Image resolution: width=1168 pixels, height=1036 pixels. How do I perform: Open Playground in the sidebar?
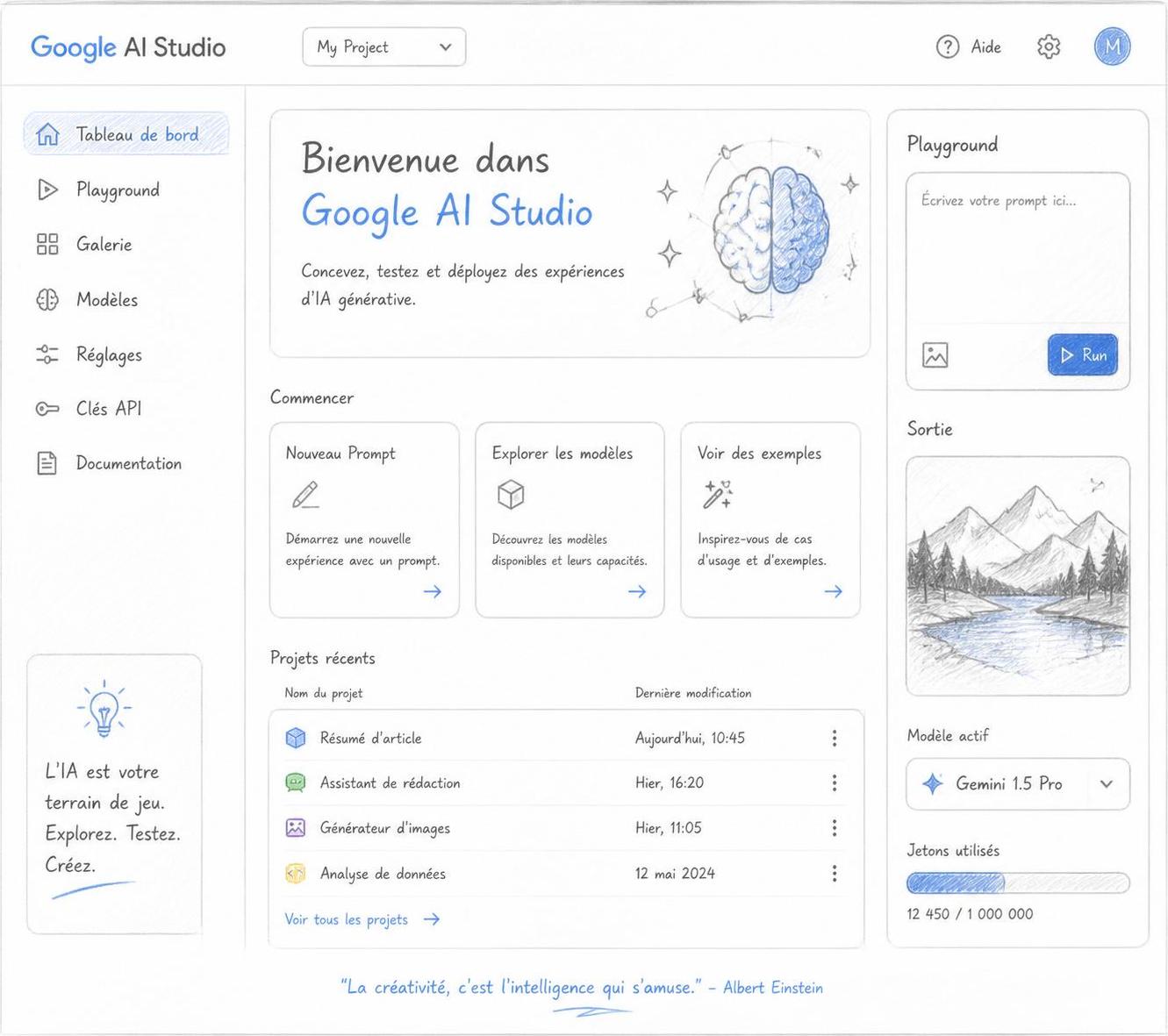[118, 189]
